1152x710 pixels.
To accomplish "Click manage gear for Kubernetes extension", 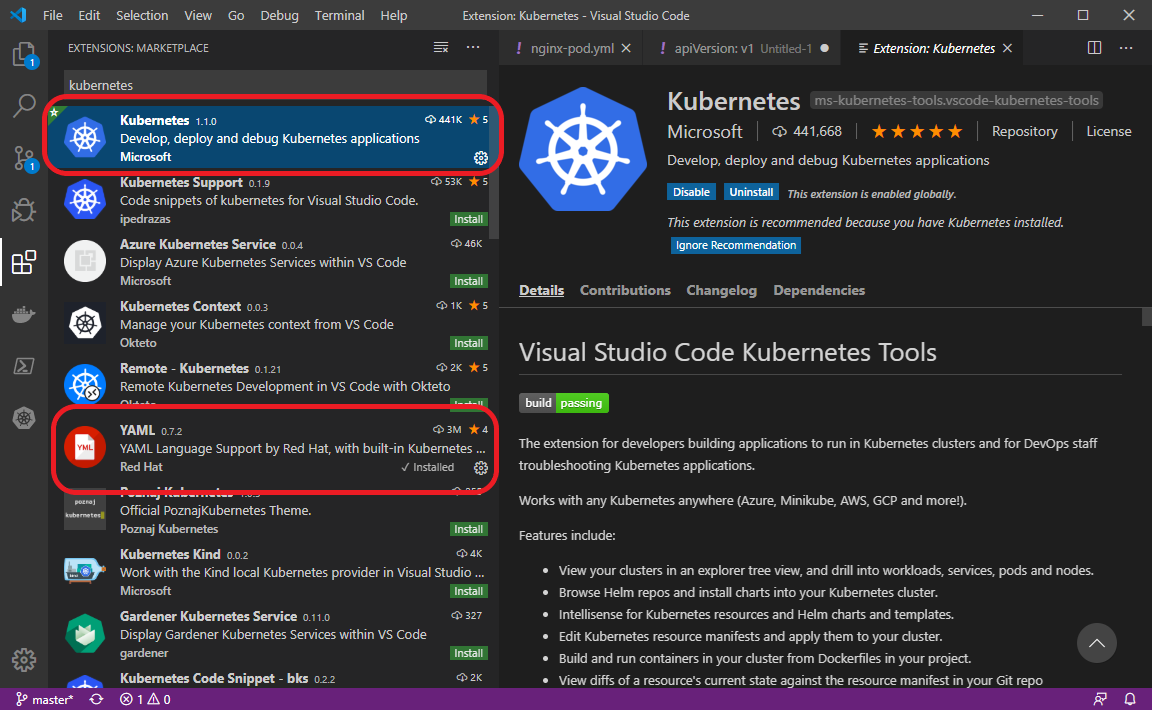I will 480,157.
